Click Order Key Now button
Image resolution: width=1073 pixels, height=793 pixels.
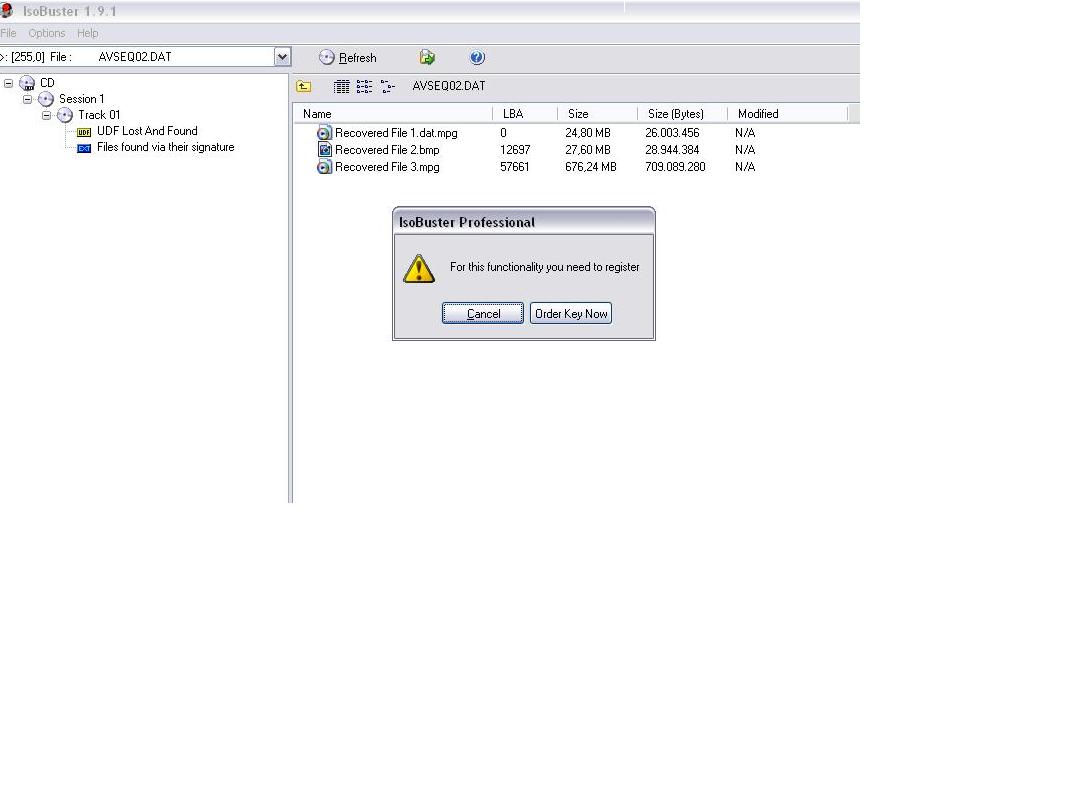click(571, 313)
